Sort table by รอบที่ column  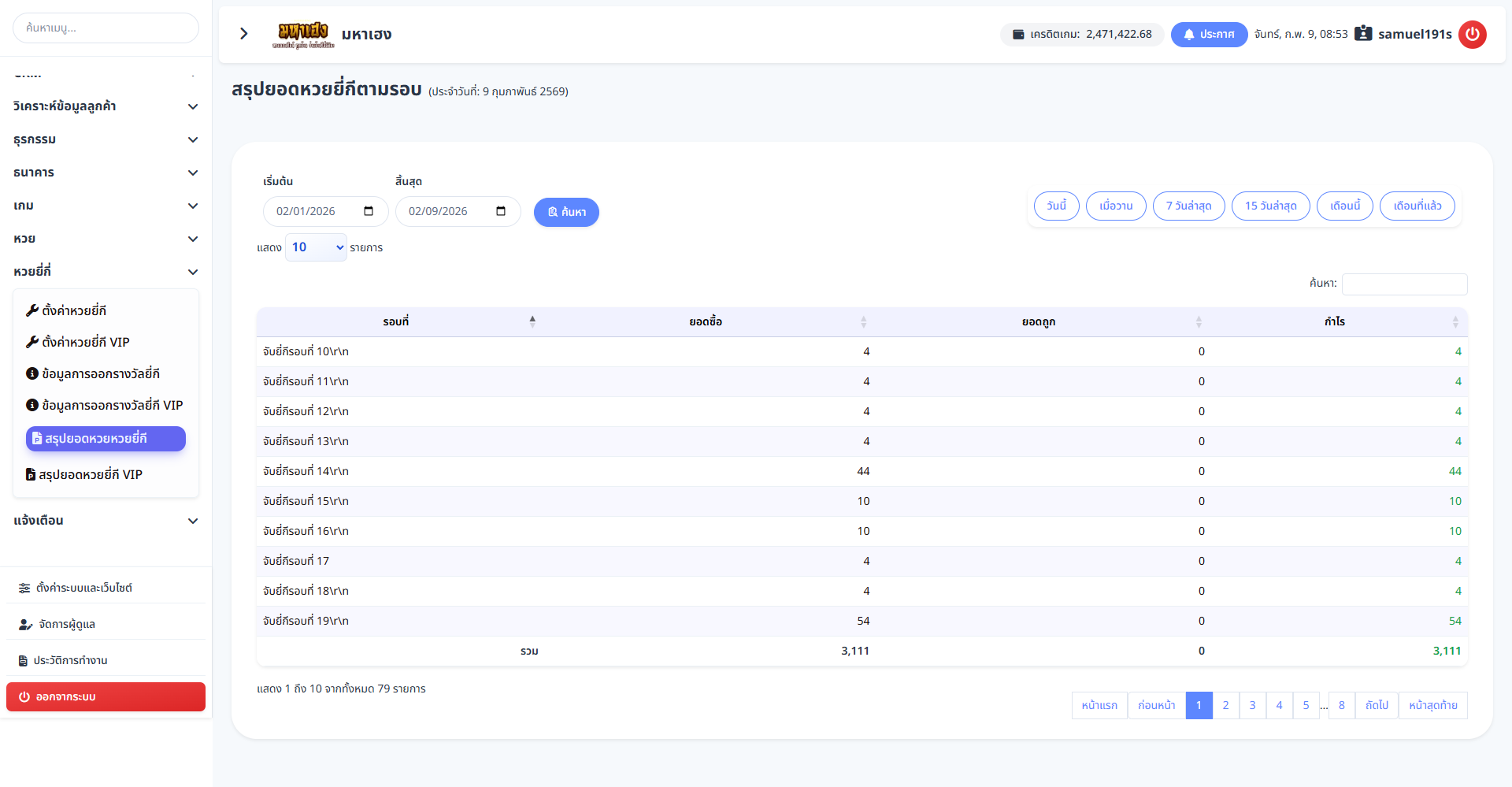(x=396, y=321)
